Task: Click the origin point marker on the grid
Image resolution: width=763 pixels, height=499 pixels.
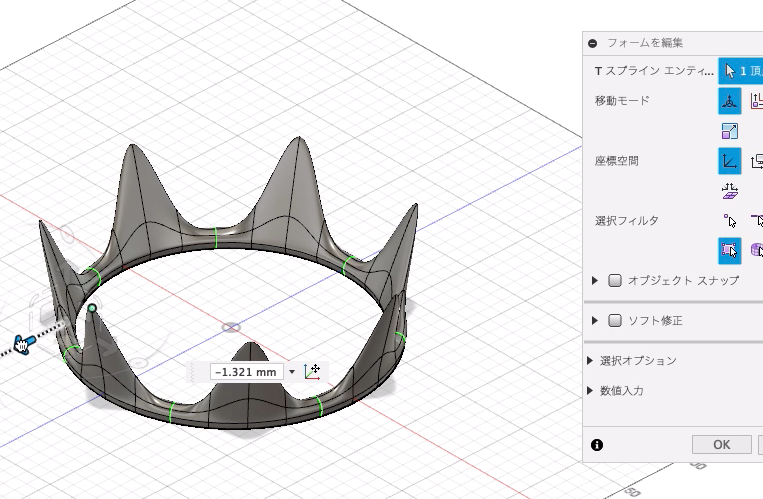Action: pos(231,327)
